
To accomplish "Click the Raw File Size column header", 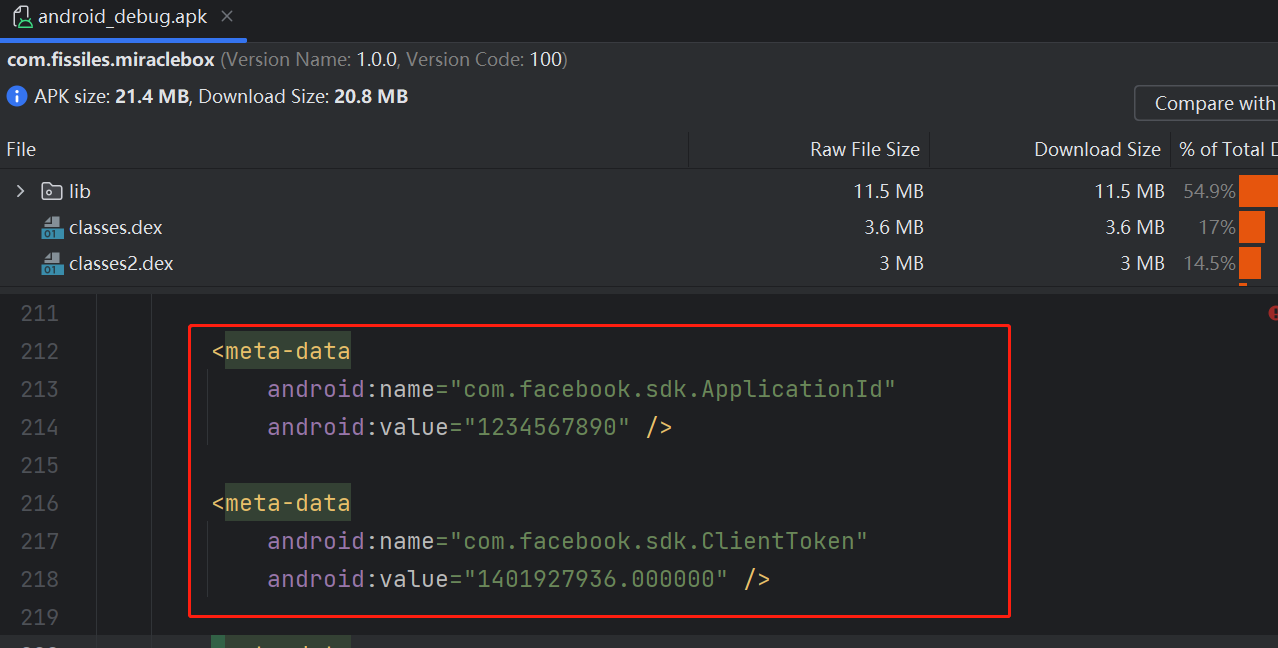I will pos(864,150).
